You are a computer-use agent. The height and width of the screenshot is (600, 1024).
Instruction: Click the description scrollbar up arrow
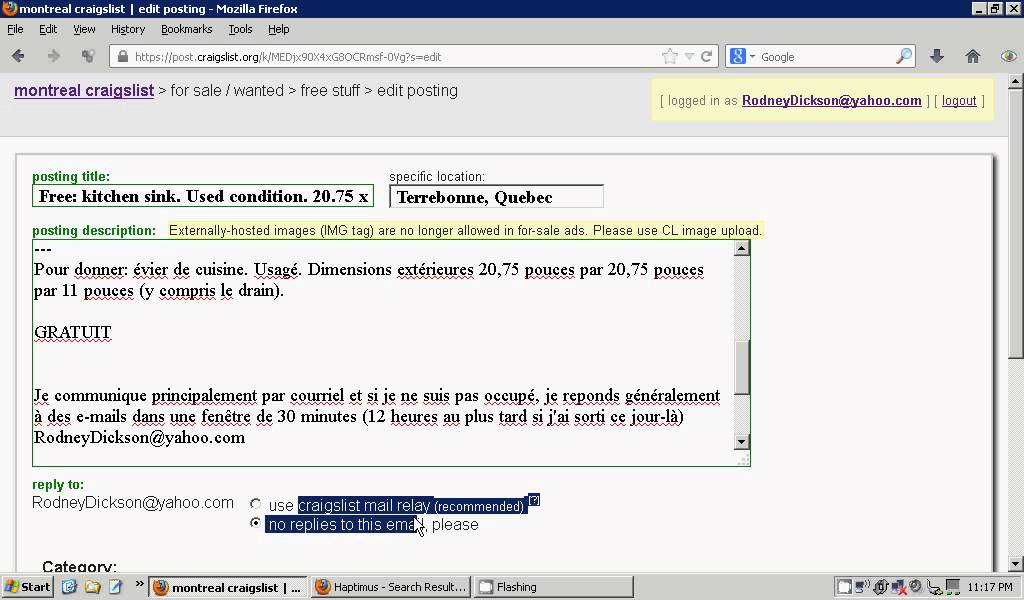741,248
